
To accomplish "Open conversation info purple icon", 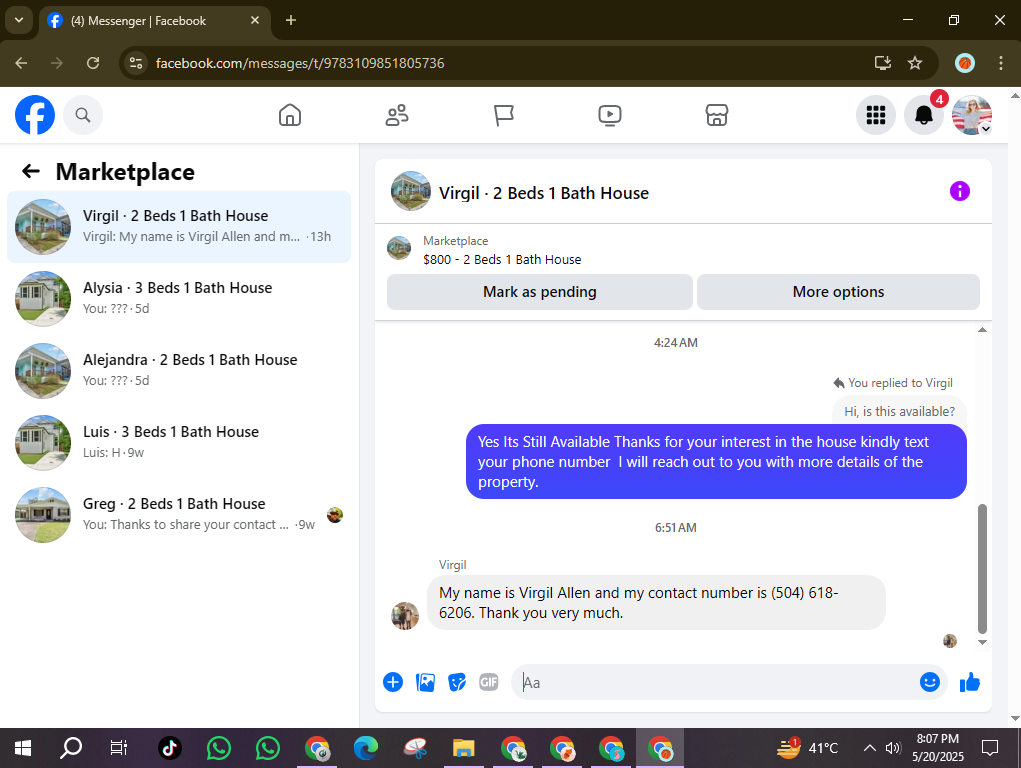I will 960,192.
